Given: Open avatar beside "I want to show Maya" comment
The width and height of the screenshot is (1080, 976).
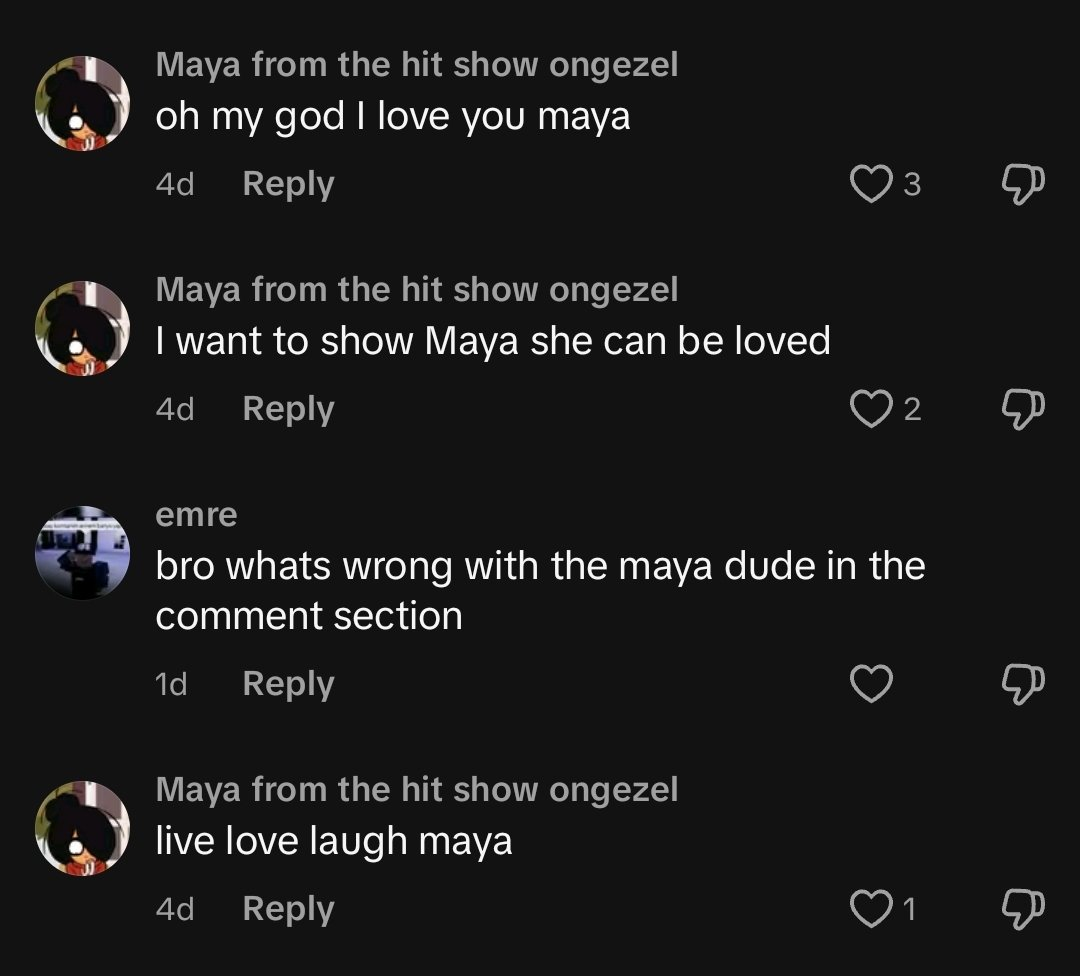Looking at the screenshot, I should pyautogui.click(x=82, y=329).
